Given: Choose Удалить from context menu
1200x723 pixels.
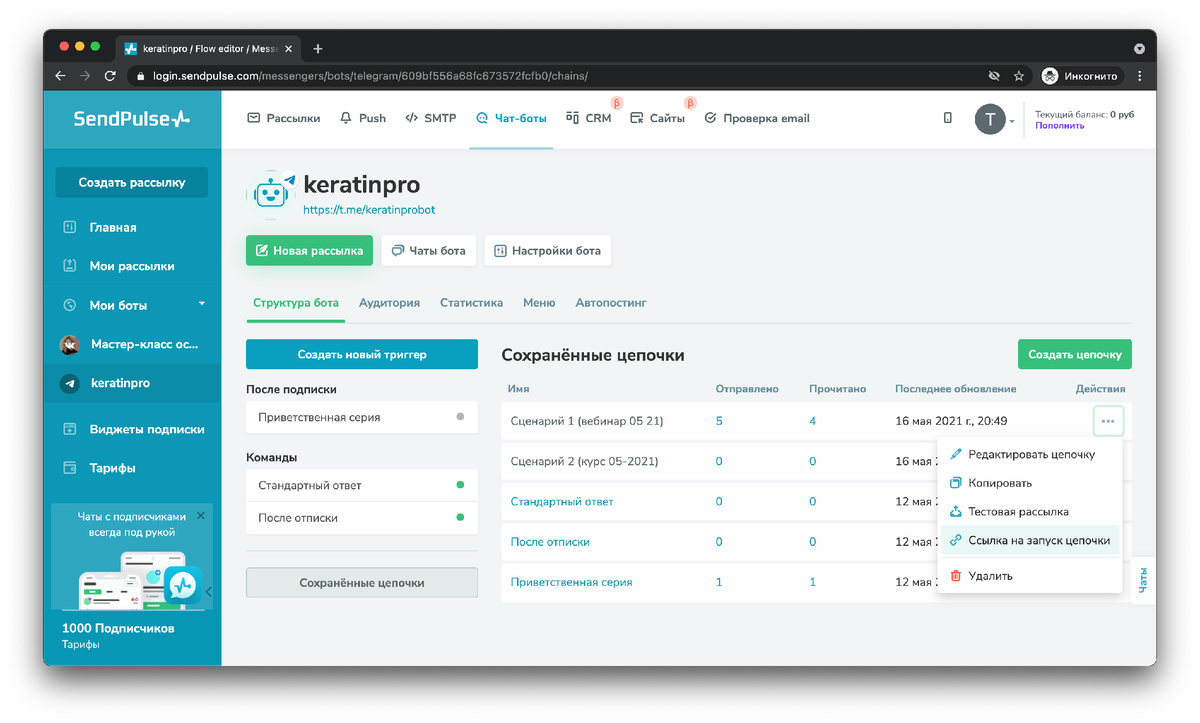Looking at the screenshot, I should [x=1029, y=575].
